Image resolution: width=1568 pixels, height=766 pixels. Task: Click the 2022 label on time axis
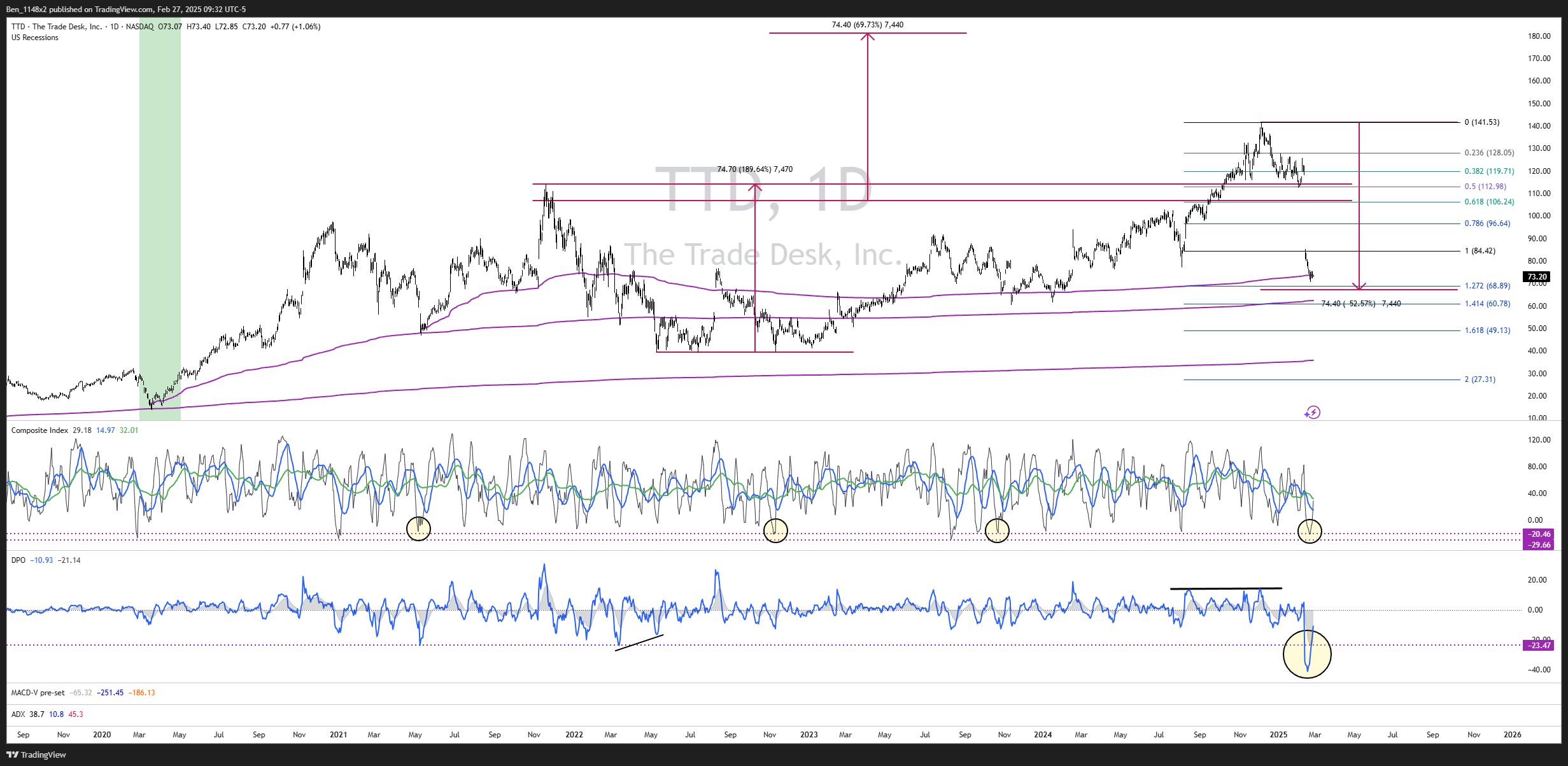pyautogui.click(x=574, y=735)
